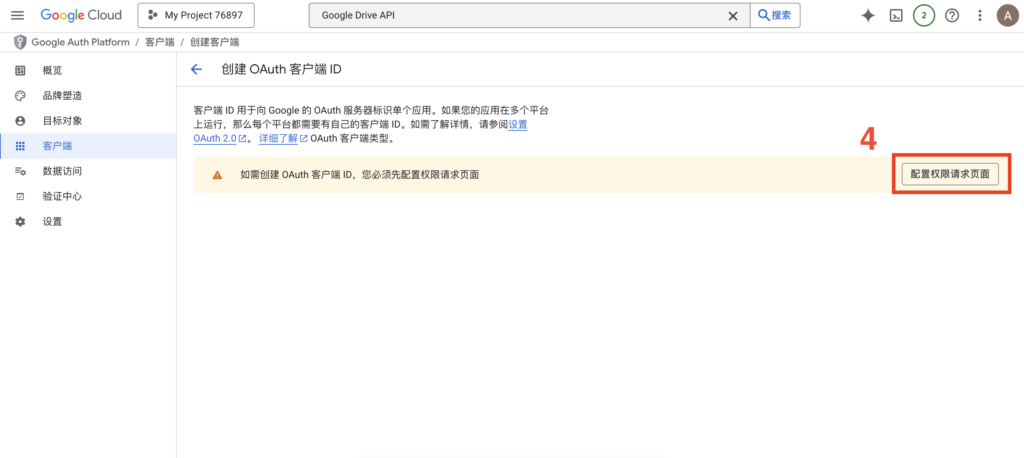Click the Google Drive API search field
Screen dimensions: 1024x458
click(x=515, y=16)
